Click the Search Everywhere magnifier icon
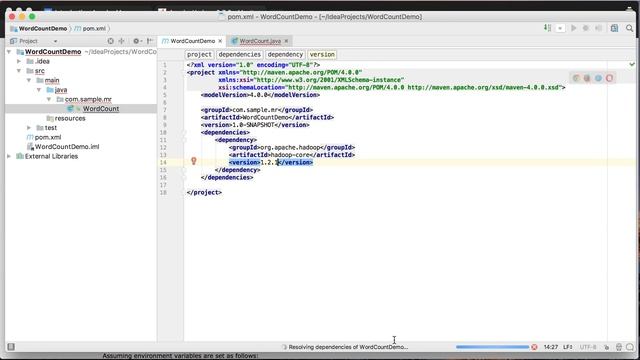Viewport: 640px width, 360px height. tap(629, 28)
